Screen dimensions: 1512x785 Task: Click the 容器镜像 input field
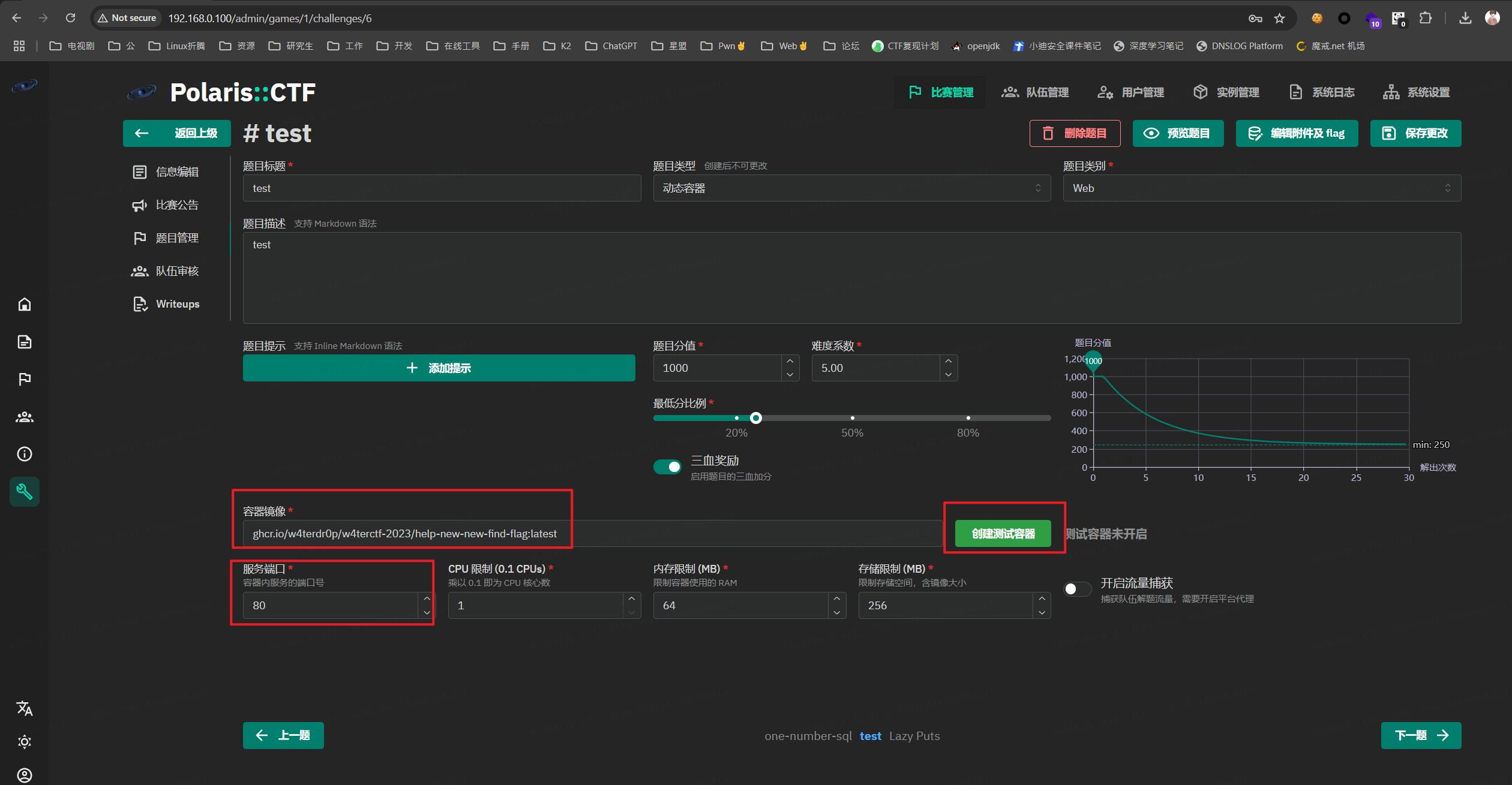591,534
